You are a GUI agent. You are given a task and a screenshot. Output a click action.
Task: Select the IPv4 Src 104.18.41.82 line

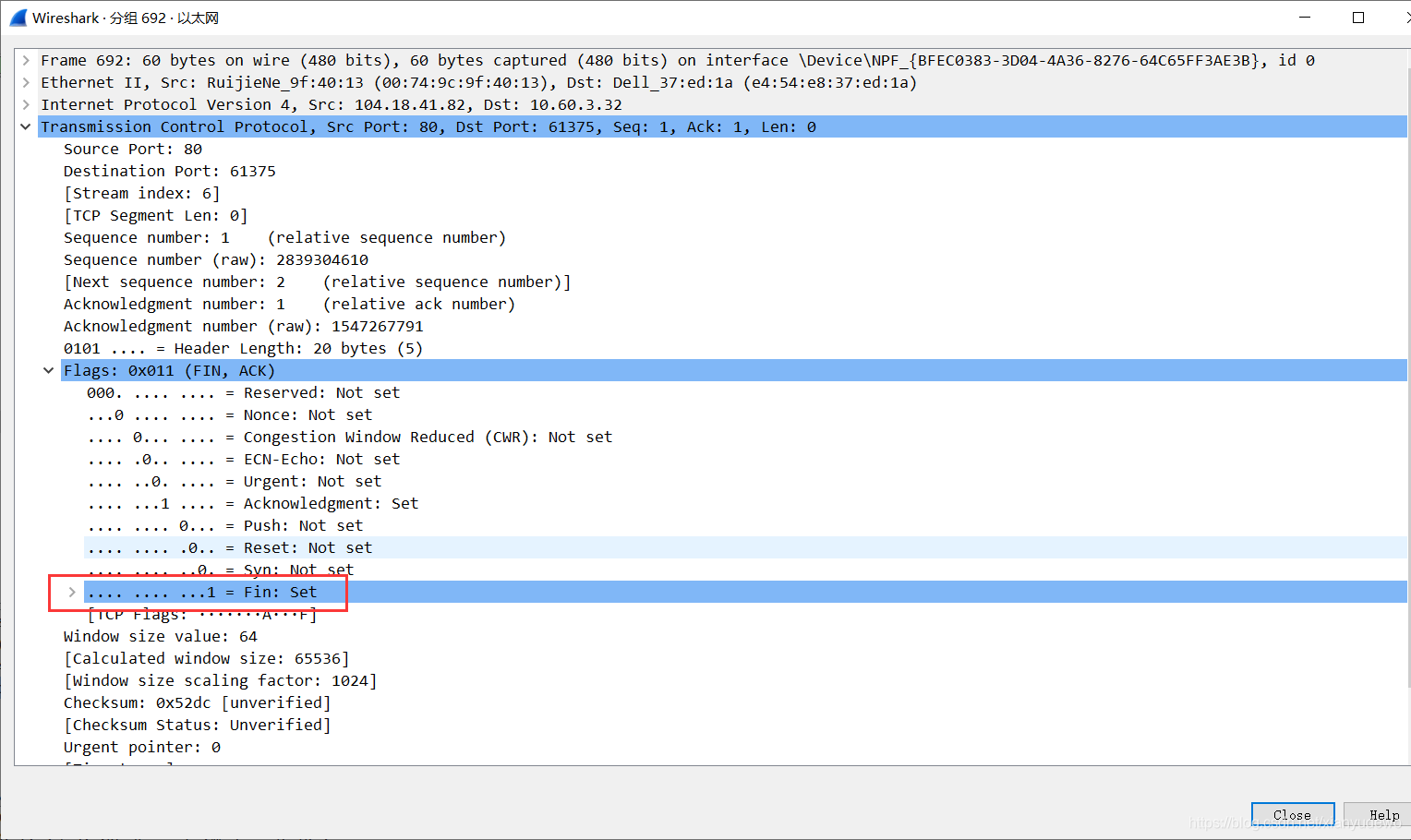pyautogui.click(x=332, y=104)
